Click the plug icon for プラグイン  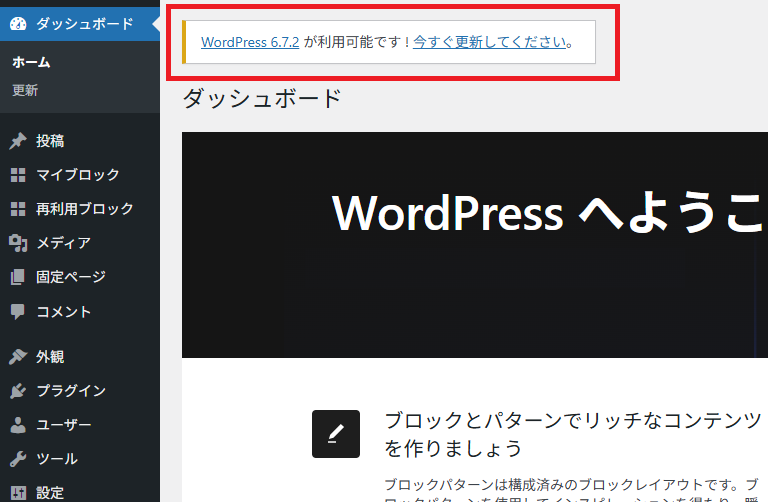[x=17, y=391]
